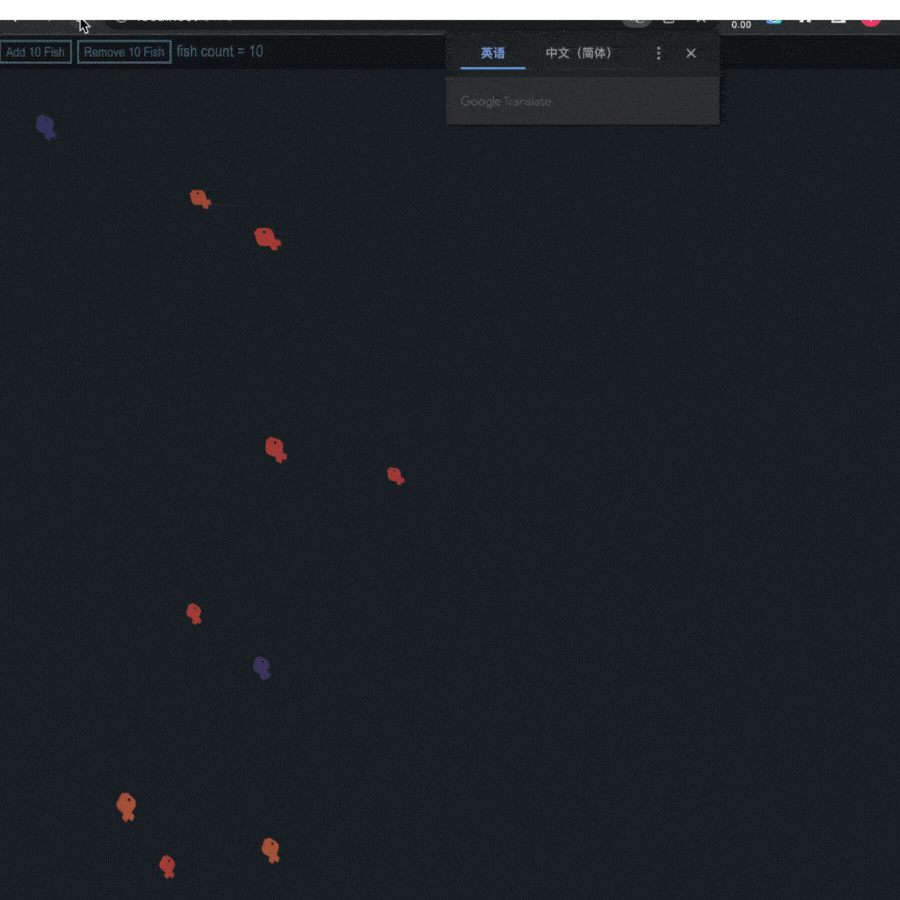The image size is (900, 900).
Task: Open the Translate popup three-dot options menu
Action: (658, 53)
